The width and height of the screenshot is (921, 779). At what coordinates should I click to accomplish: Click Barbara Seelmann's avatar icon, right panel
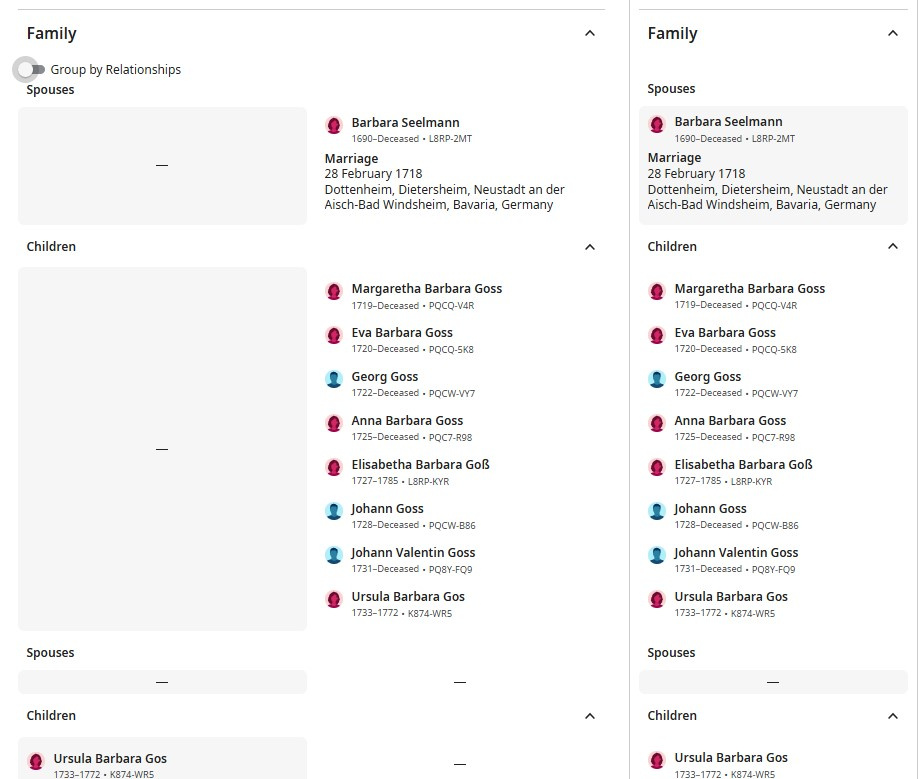coord(657,125)
